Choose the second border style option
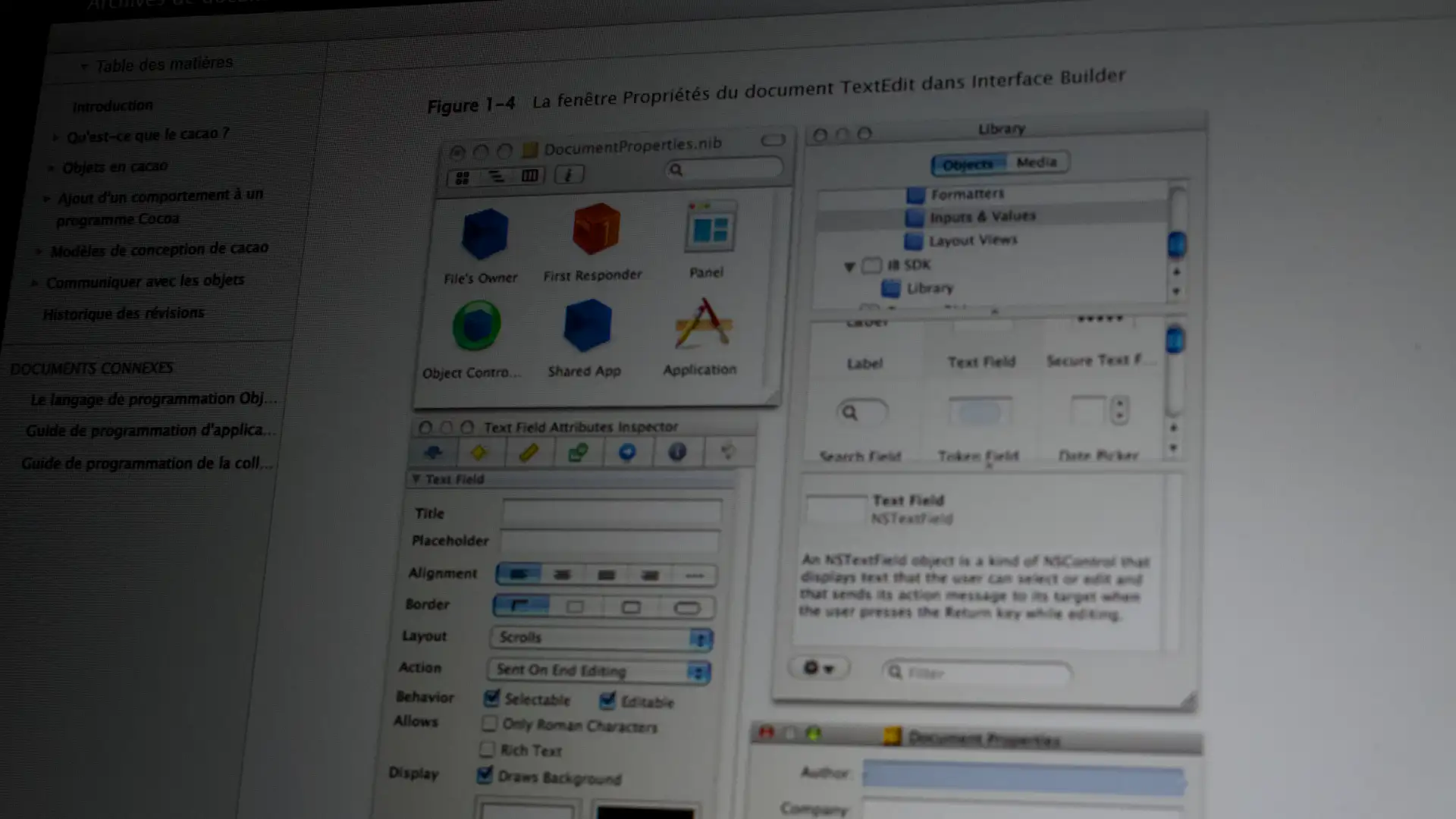This screenshot has width=1456, height=819. (x=576, y=607)
